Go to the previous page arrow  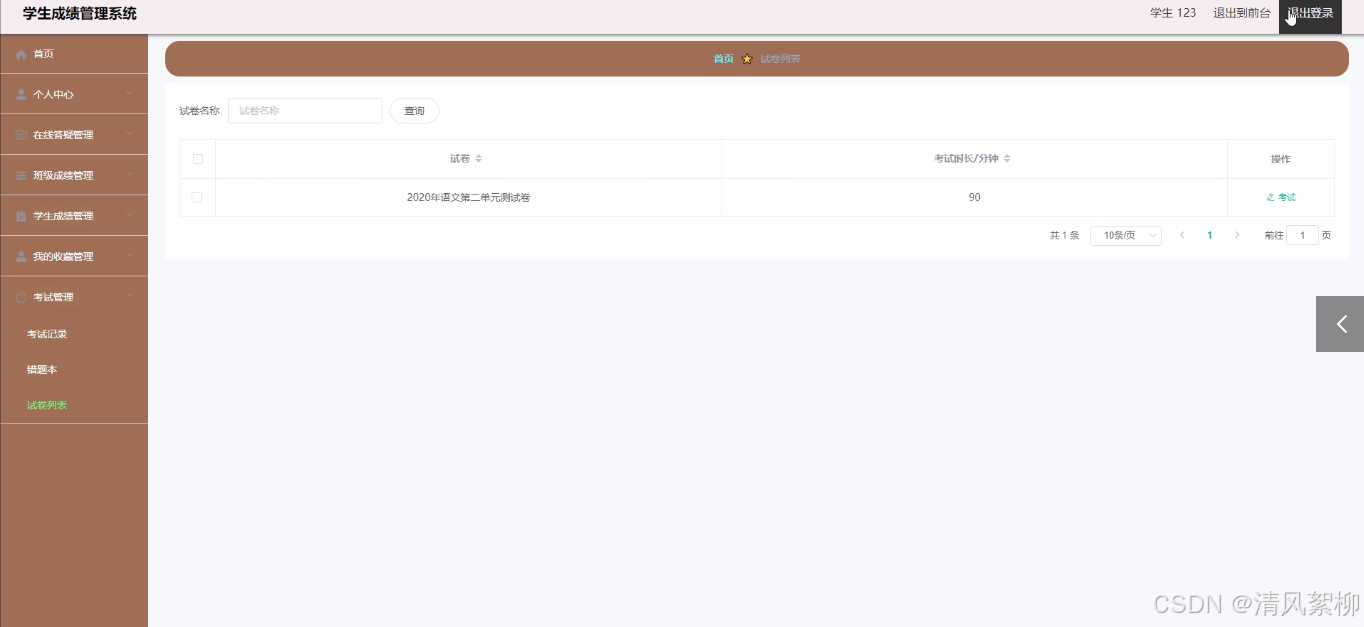coord(1182,235)
